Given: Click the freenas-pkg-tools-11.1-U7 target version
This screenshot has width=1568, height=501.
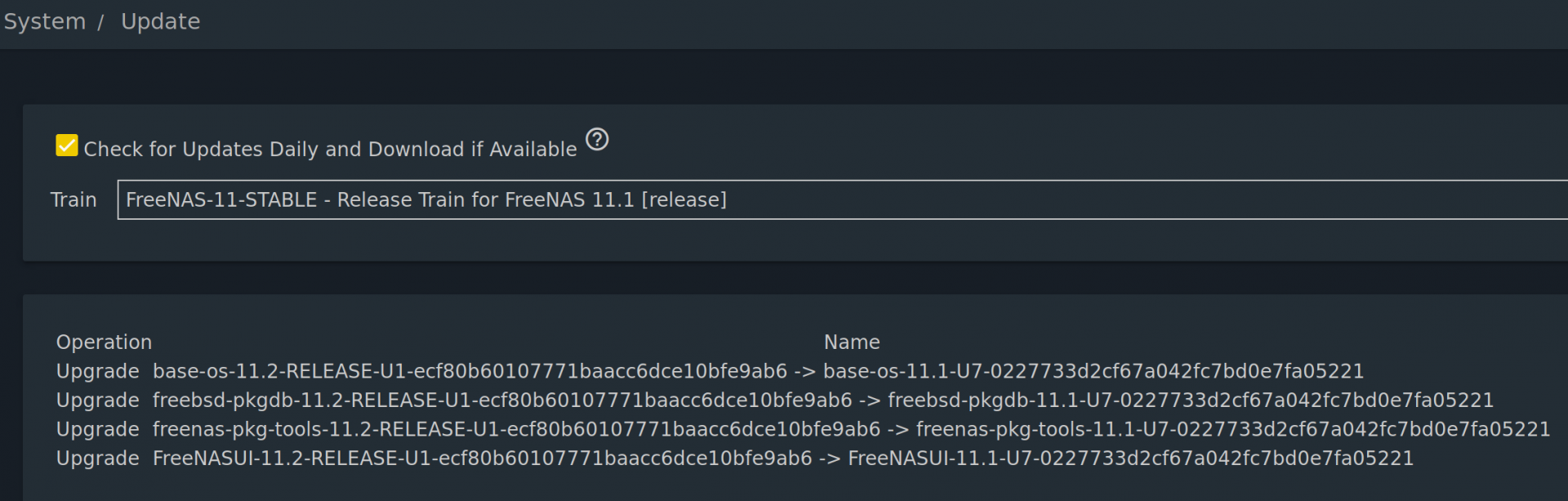Looking at the screenshot, I should [1232, 430].
